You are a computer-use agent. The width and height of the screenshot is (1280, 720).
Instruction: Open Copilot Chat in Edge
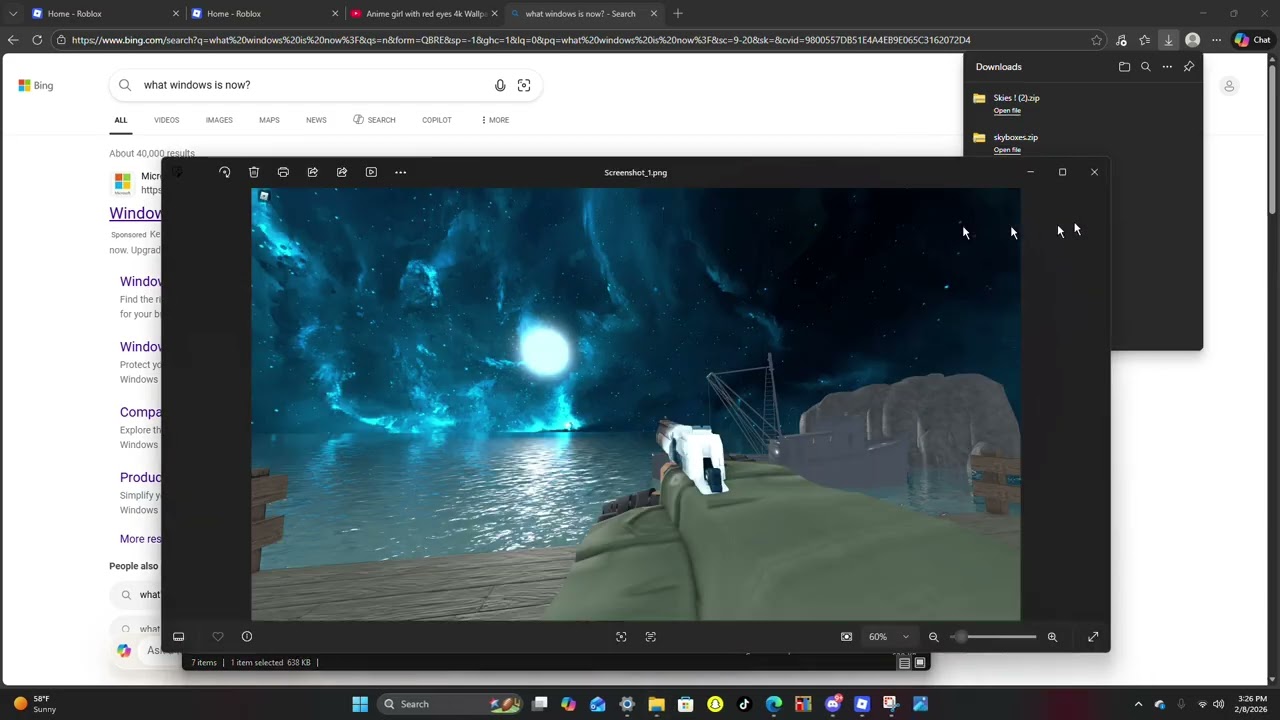pos(1253,40)
